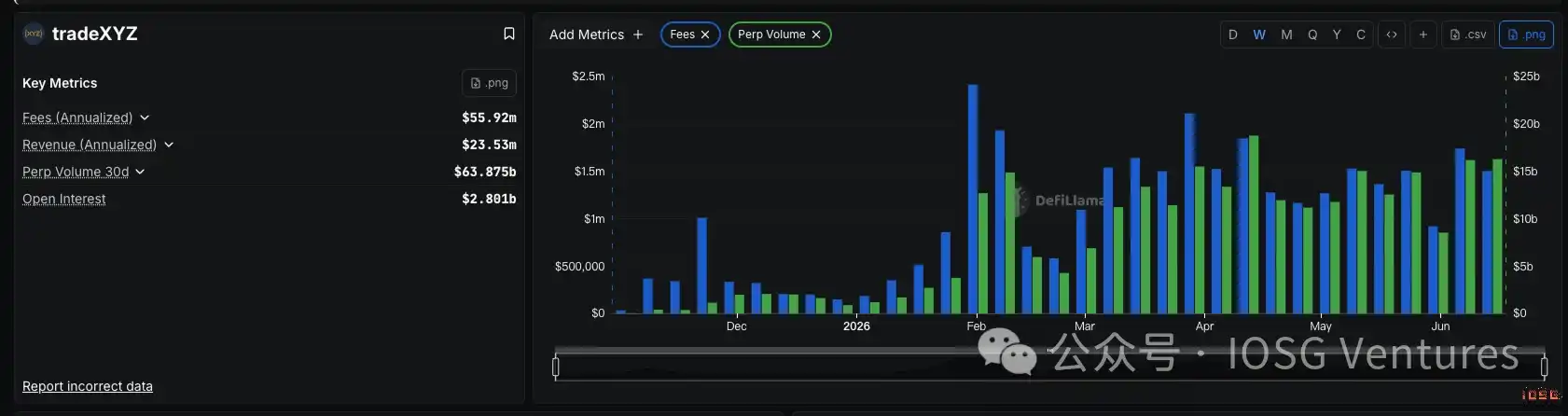Click the Jun x-axis label
The image size is (1568, 416).
[1440, 326]
